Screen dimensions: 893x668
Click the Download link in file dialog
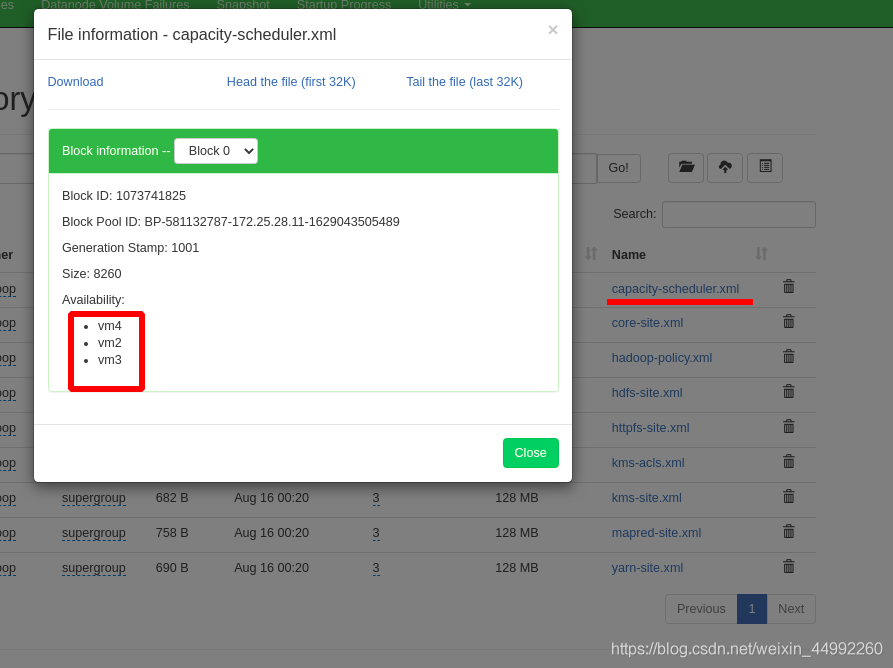click(x=75, y=82)
